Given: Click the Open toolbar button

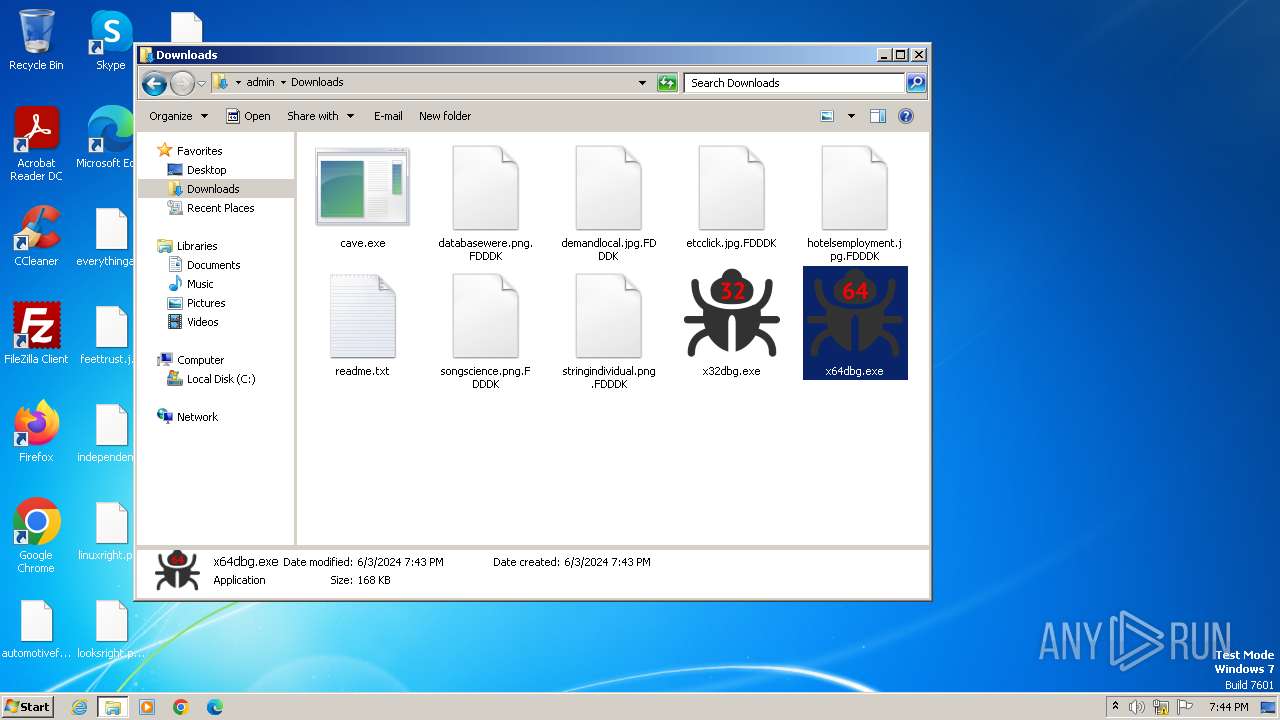Looking at the screenshot, I should click(248, 116).
